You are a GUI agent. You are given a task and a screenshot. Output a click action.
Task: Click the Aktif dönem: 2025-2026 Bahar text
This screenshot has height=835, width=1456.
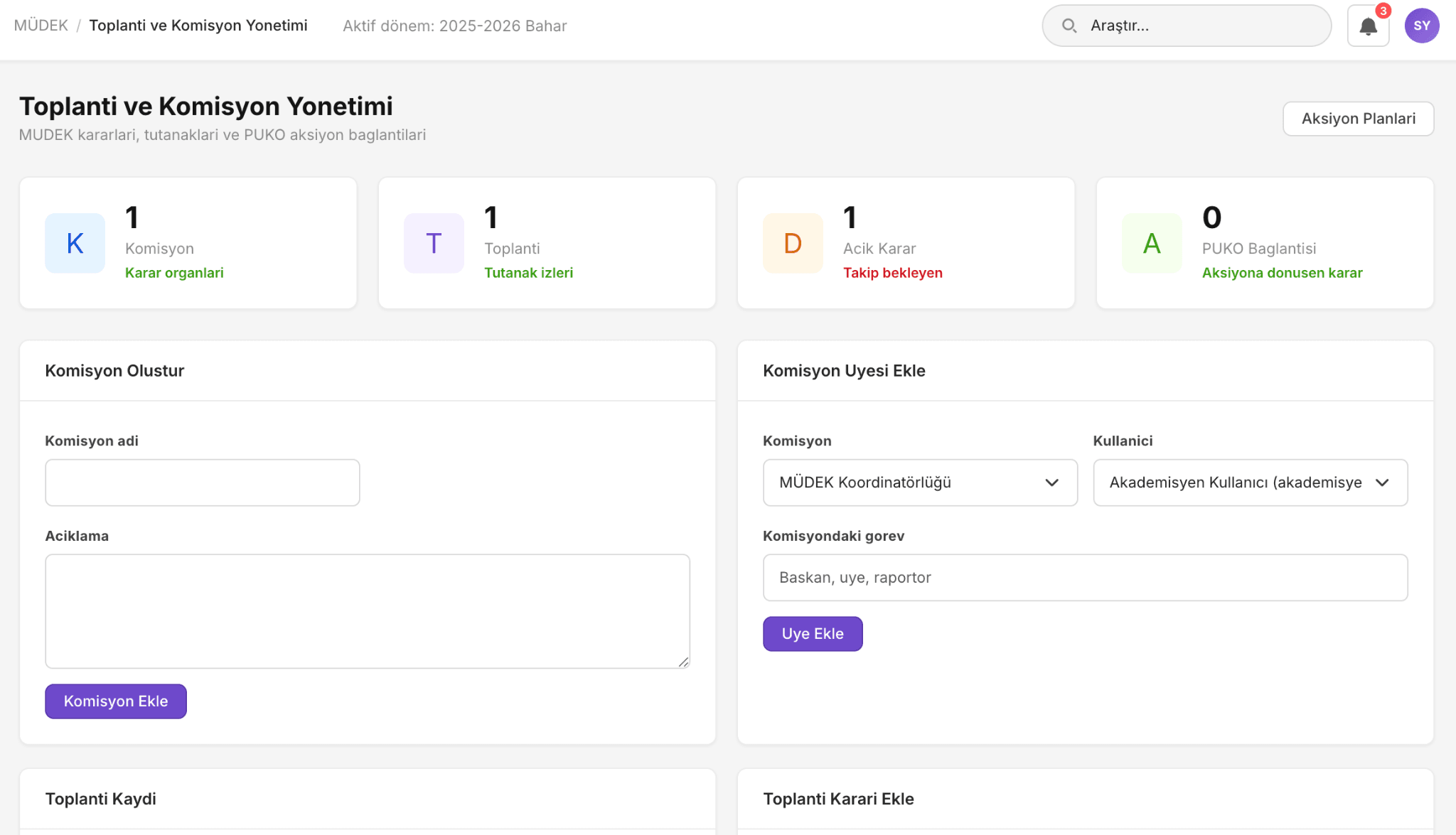[454, 26]
